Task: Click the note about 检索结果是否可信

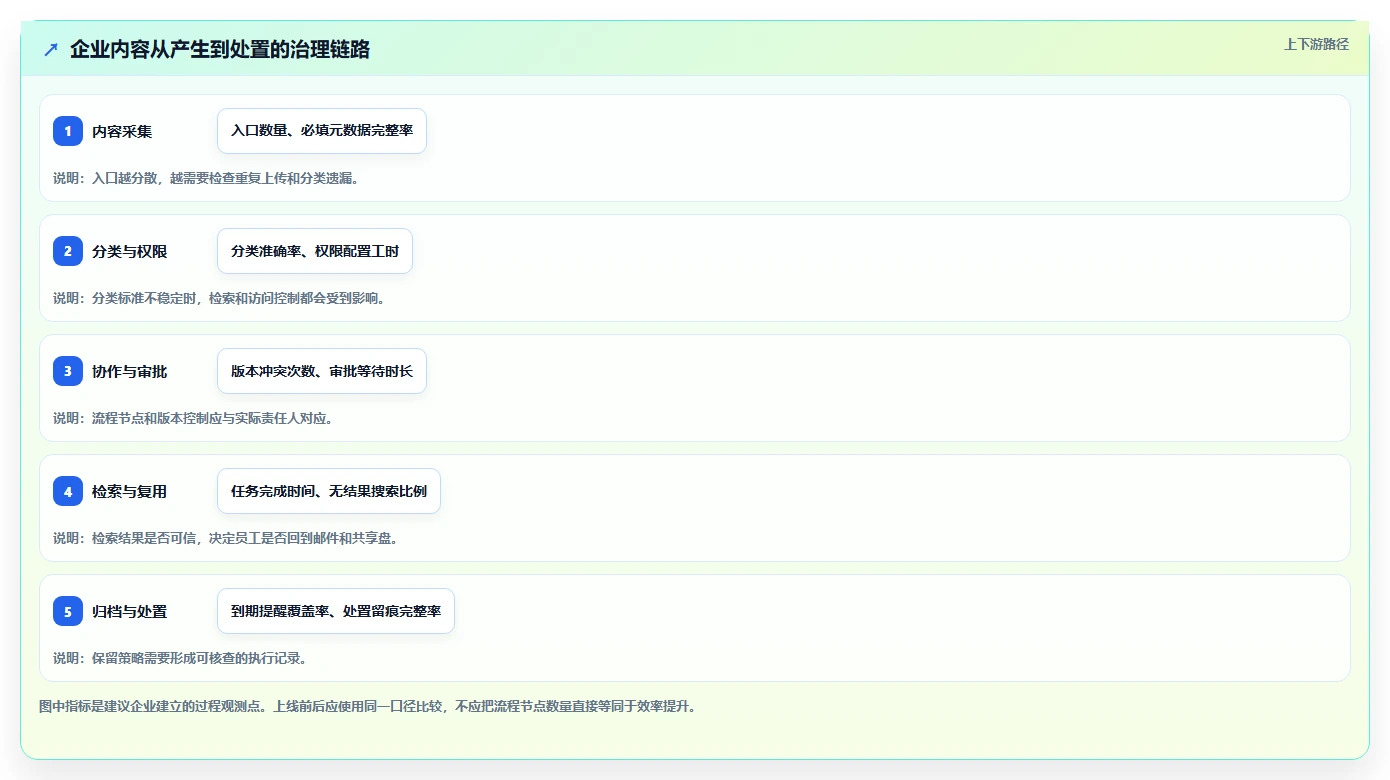Action: point(226,538)
